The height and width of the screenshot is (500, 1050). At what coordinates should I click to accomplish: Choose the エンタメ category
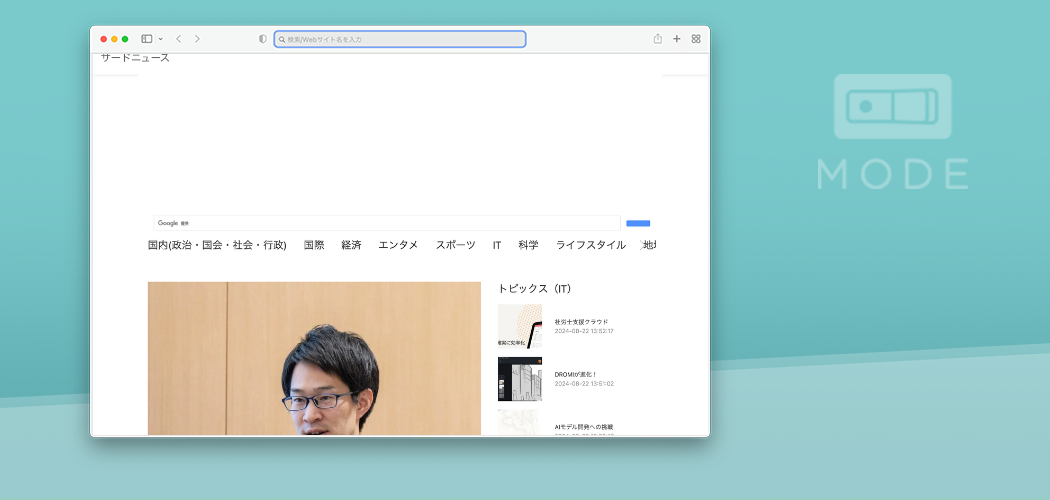398,245
